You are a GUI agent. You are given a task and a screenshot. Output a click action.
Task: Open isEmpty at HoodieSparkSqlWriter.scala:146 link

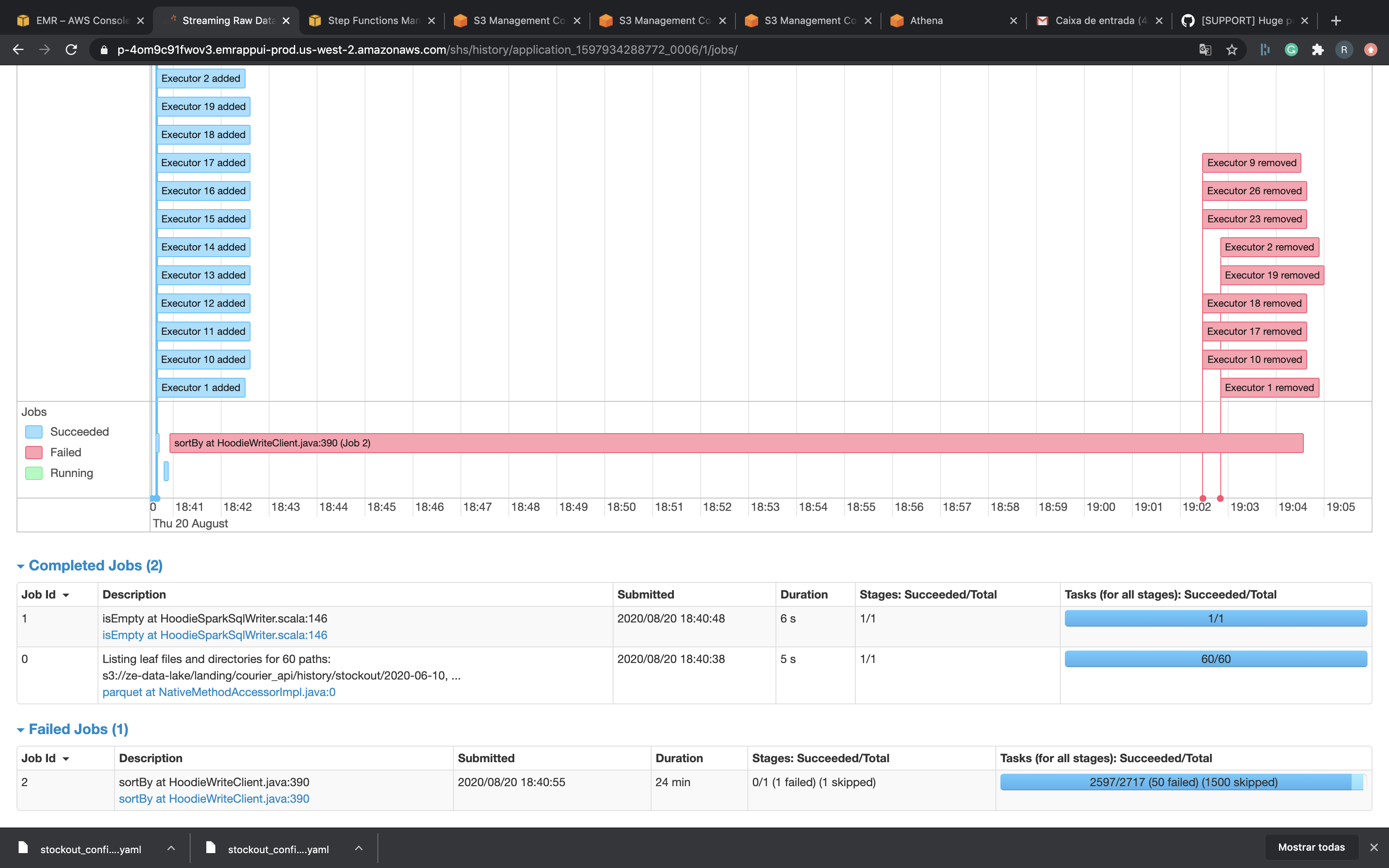(x=214, y=635)
